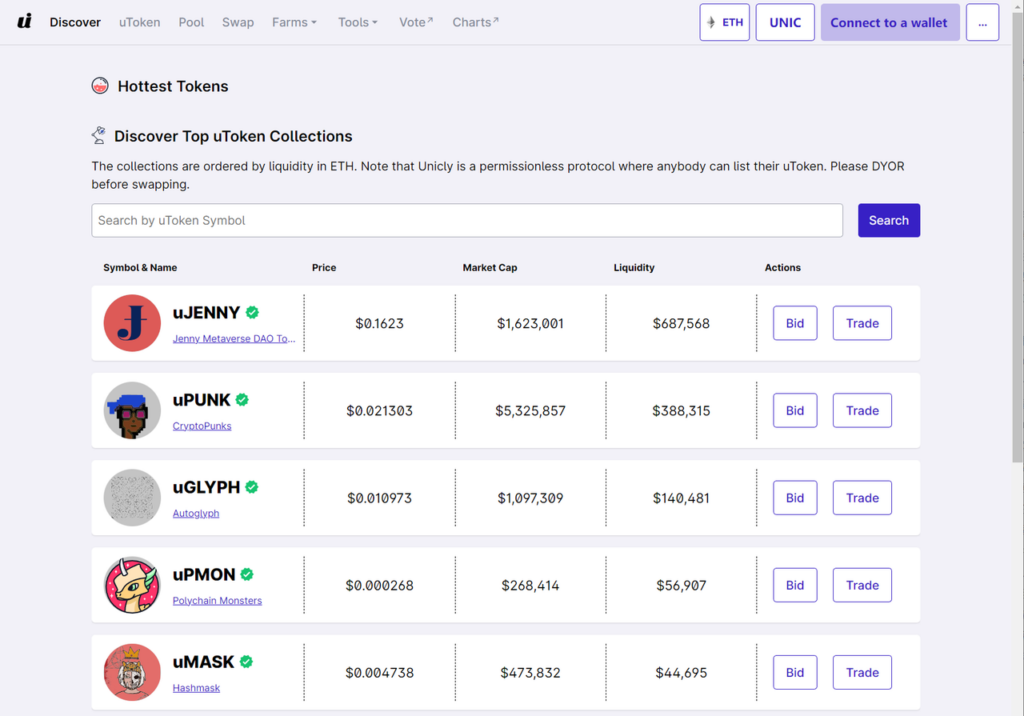Image resolution: width=1024 pixels, height=716 pixels.
Task: Click the Symbol & Name column header
Action: [x=140, y=267]
